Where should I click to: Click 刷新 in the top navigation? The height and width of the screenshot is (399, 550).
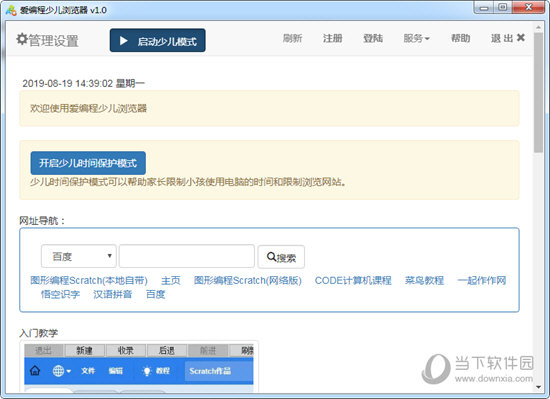point(293,38)
